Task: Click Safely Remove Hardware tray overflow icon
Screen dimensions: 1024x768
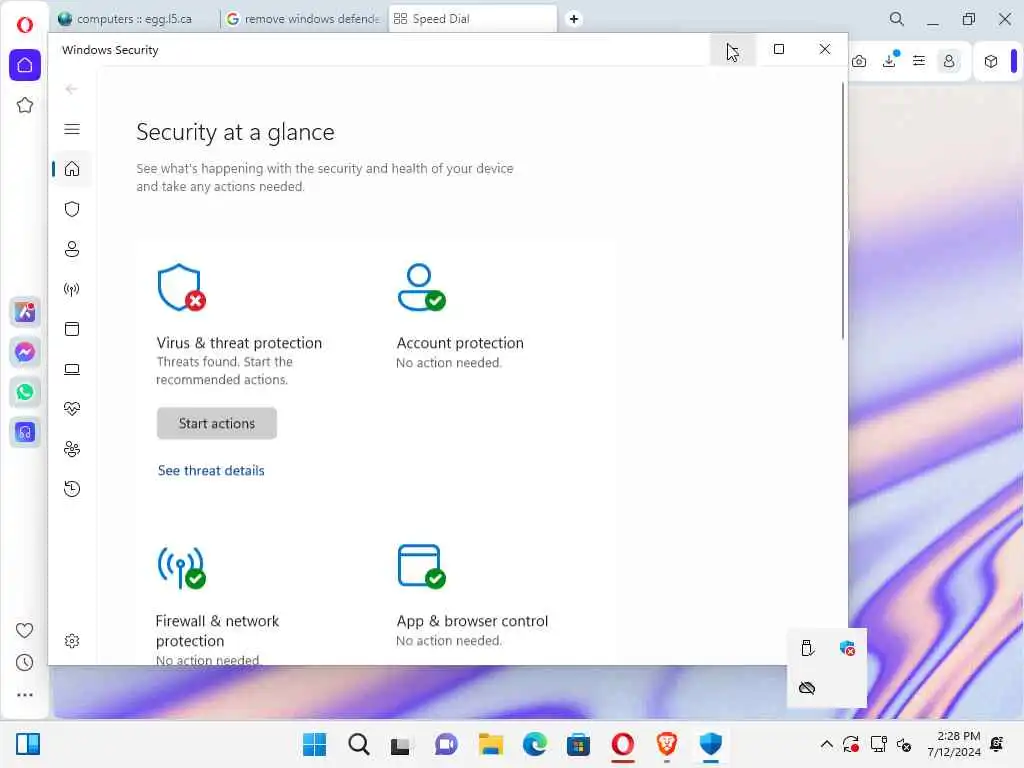Action: pyautogui.click(x=807, y=648)
